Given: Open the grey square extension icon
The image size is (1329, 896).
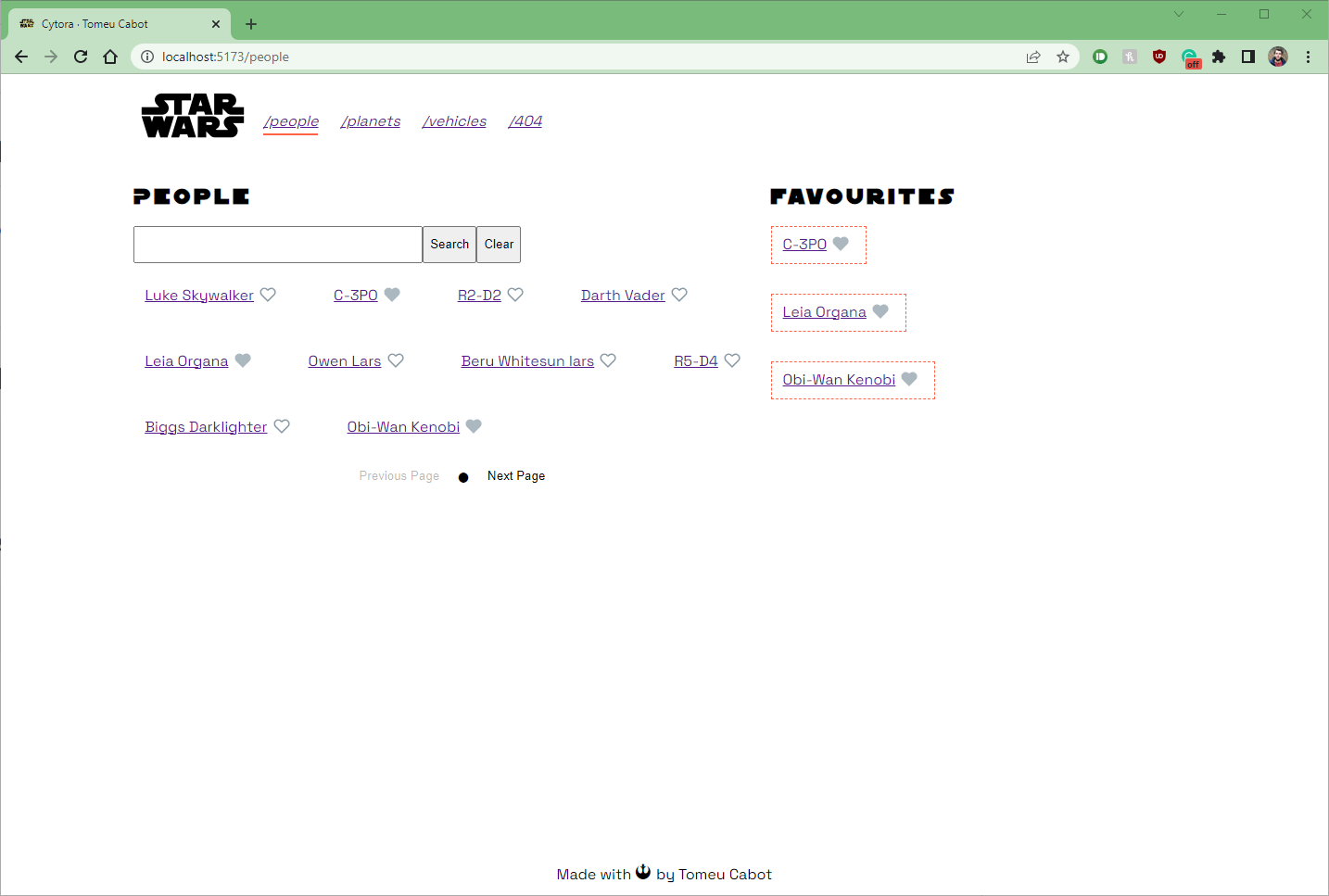Looking at the screenshot, I should 1130,57.
